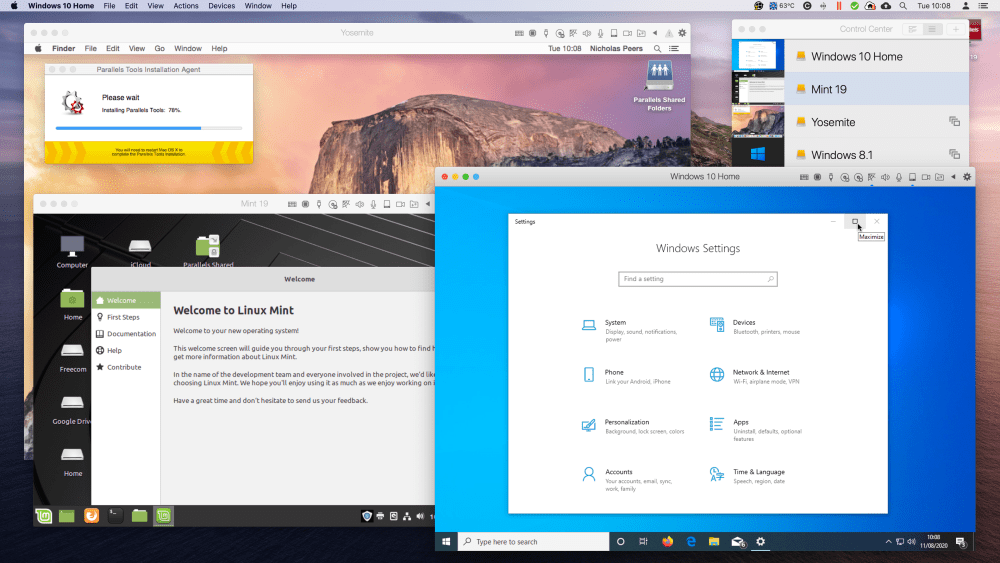Switch Control Center to expanded view
This screenshot has height=563, width=1000.
[x=913, y=29]
